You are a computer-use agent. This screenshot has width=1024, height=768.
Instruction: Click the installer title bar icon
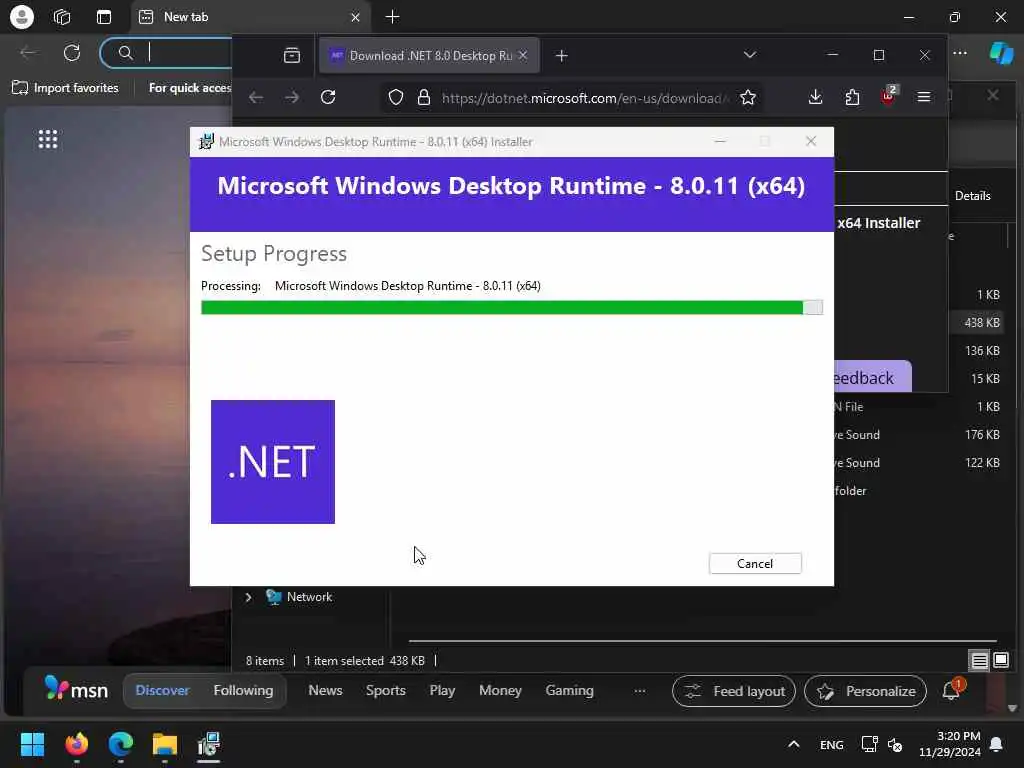pyautogui.click(x=206, y=142)
